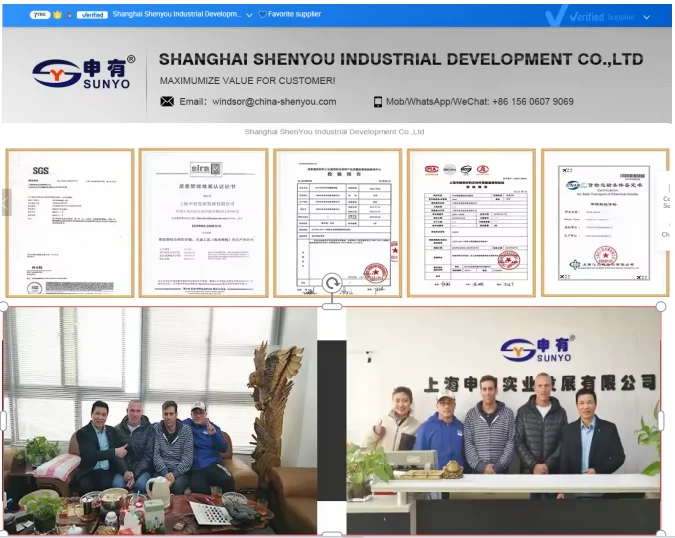Click email address windsor@china-shenyou.com

point(274,102)
